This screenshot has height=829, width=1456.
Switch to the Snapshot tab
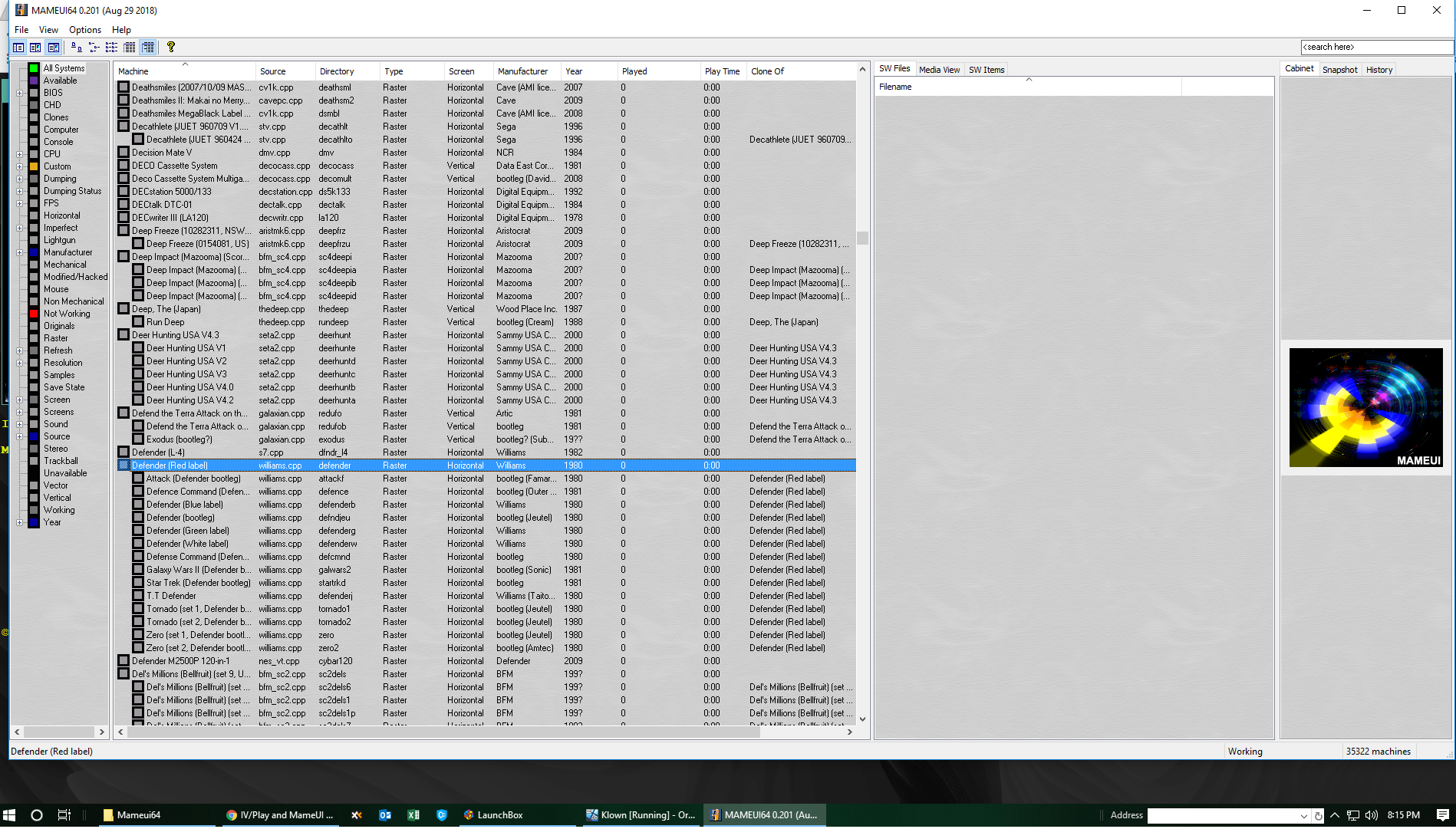[1340, 70]
